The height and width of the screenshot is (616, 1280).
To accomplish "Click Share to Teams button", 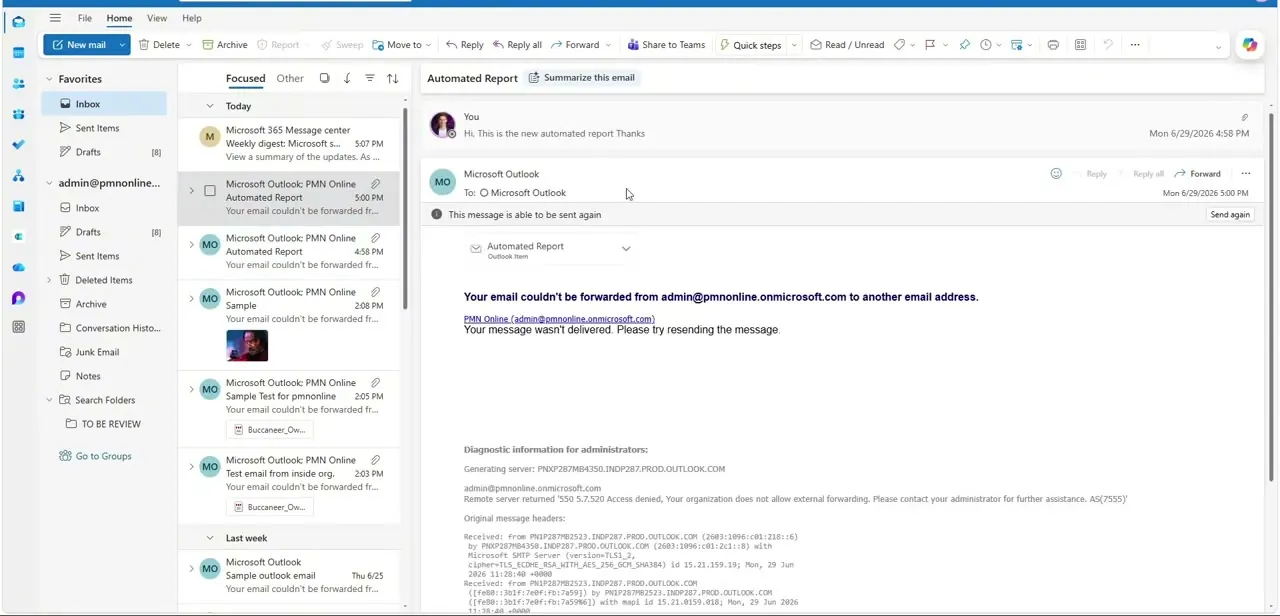I will coord(666,45).
